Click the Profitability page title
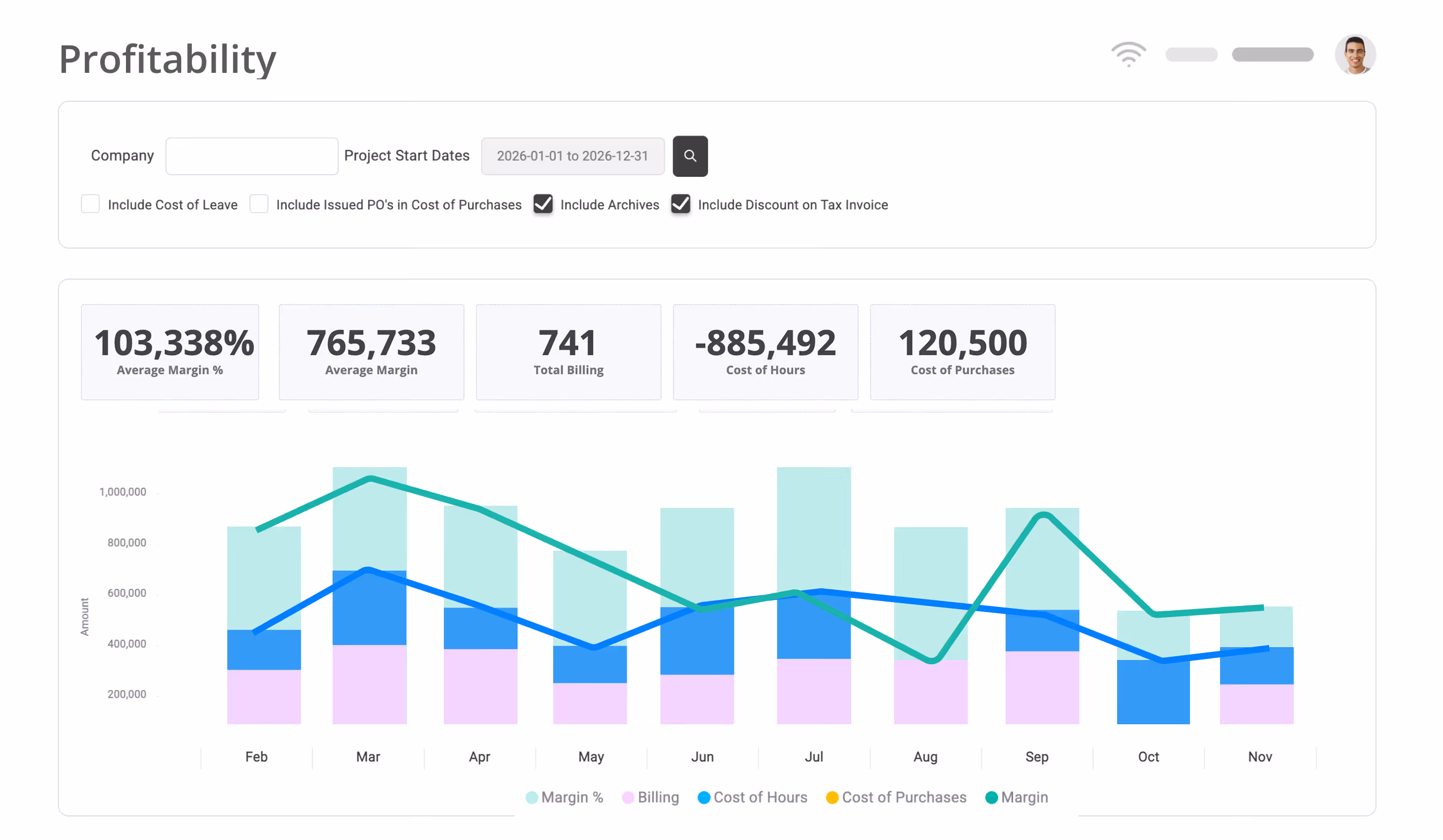The height and width of the screenshot is (840, 1443). pos(168,59)
